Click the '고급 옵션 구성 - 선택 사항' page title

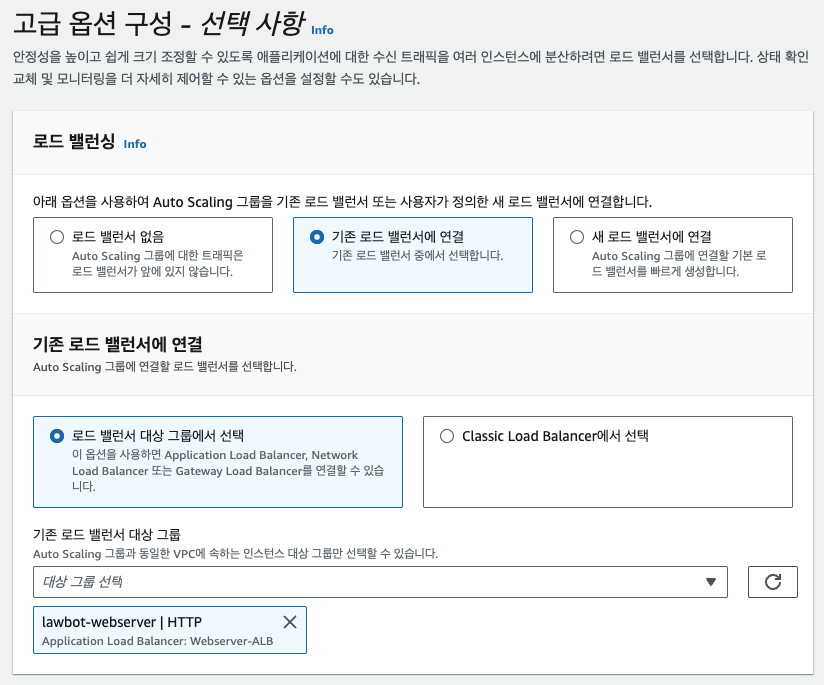tap(159, 24)
